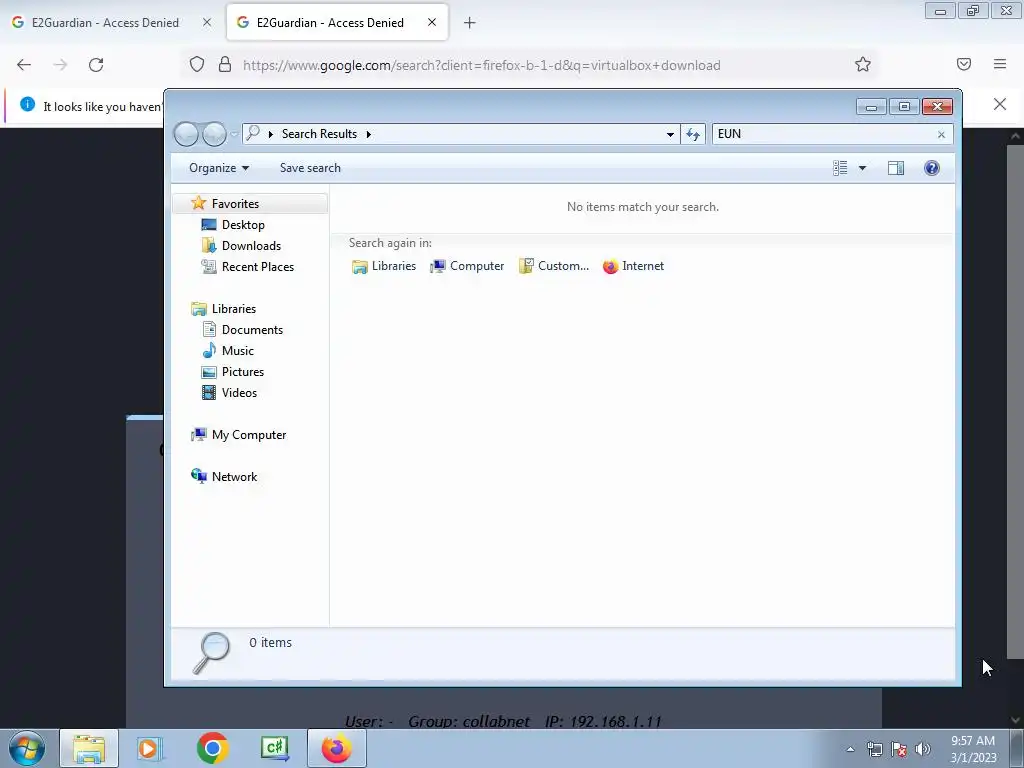Image resolution: width=1024 pixels, height=768 pixels.
Task: Open the Documents library
Action: pyautogui.click(x=252, y=330)
